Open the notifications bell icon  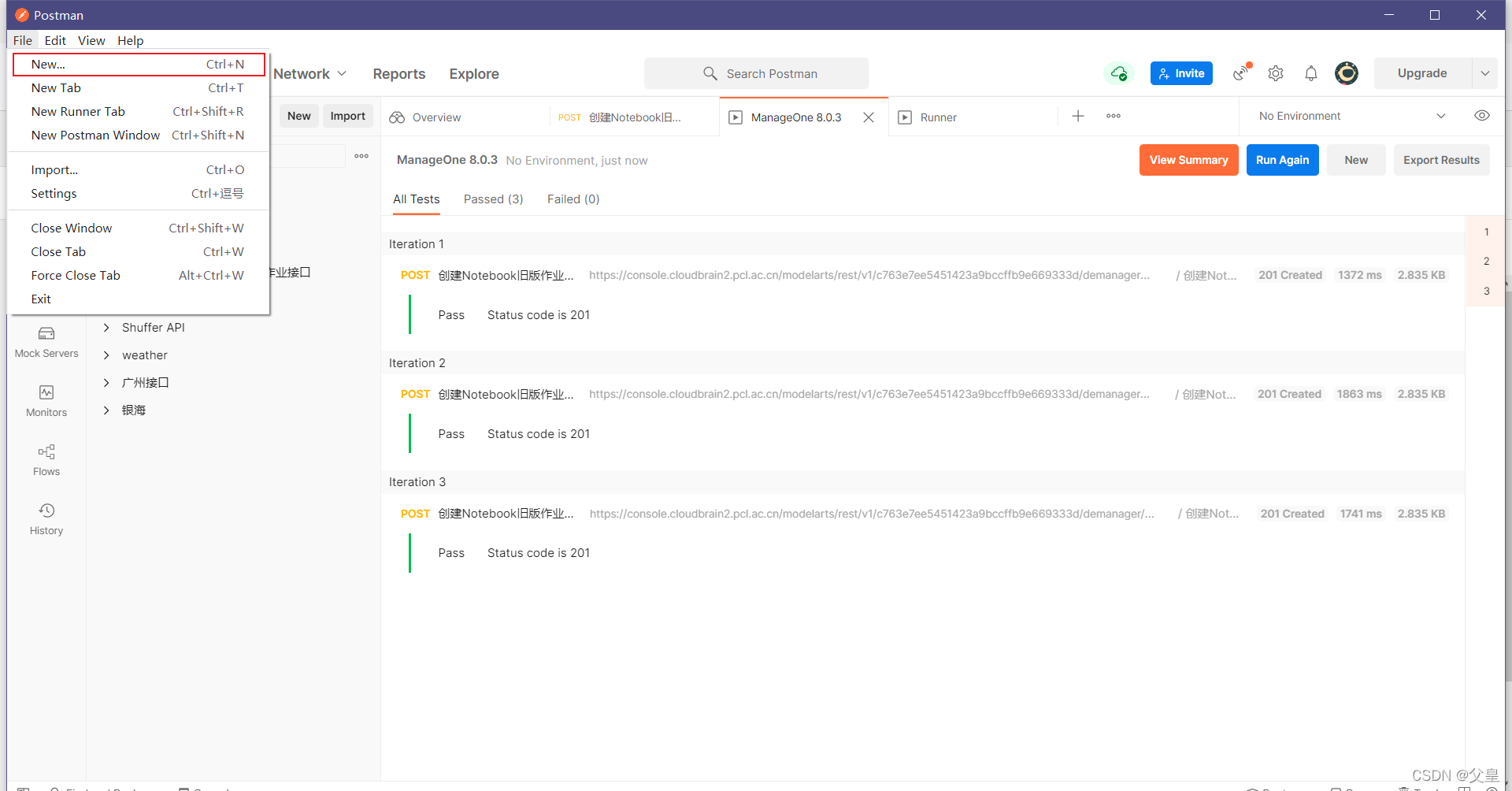(1311, 73)
